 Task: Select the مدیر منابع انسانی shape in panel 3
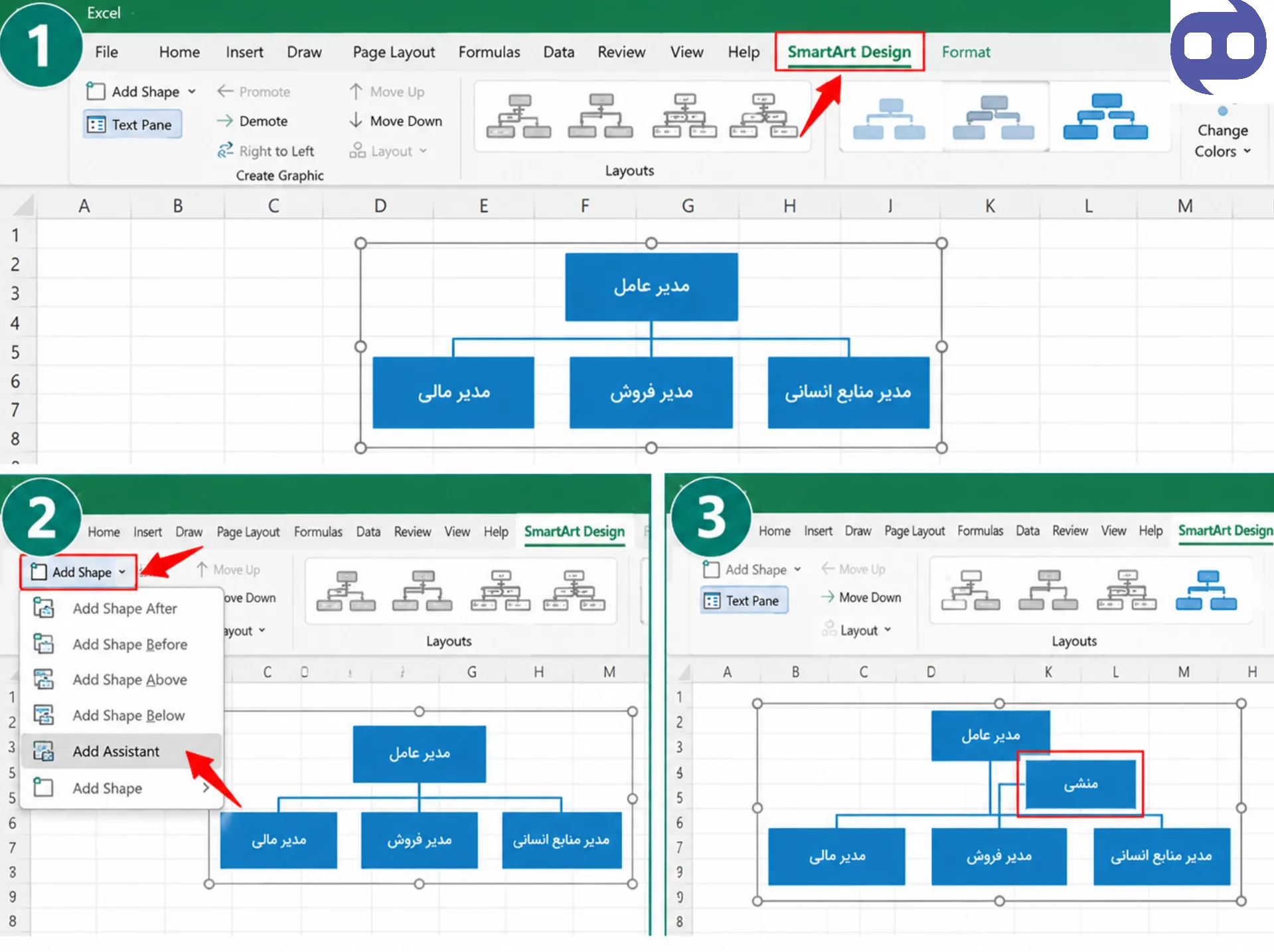1161,856
